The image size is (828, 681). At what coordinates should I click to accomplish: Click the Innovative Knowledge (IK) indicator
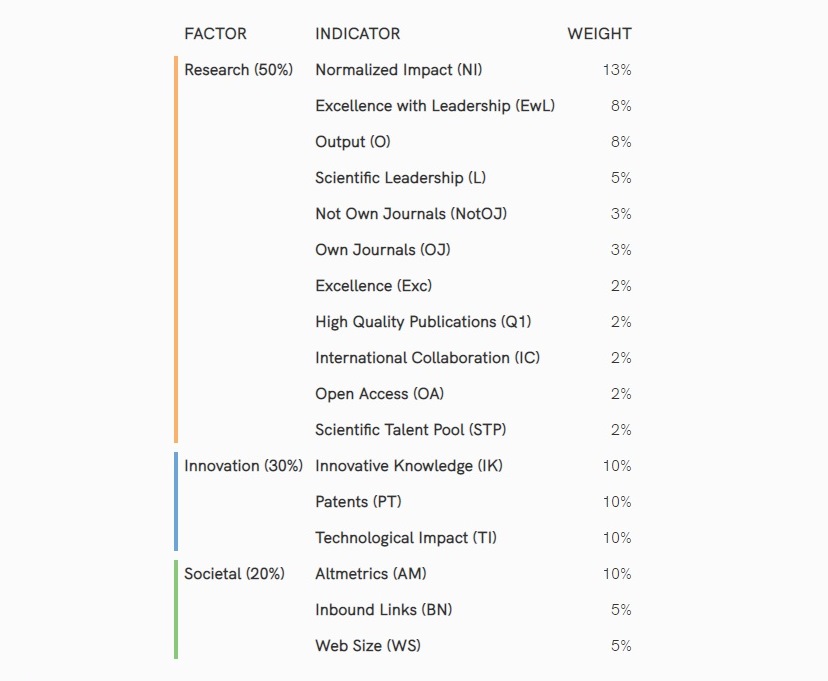pos(408,466)
